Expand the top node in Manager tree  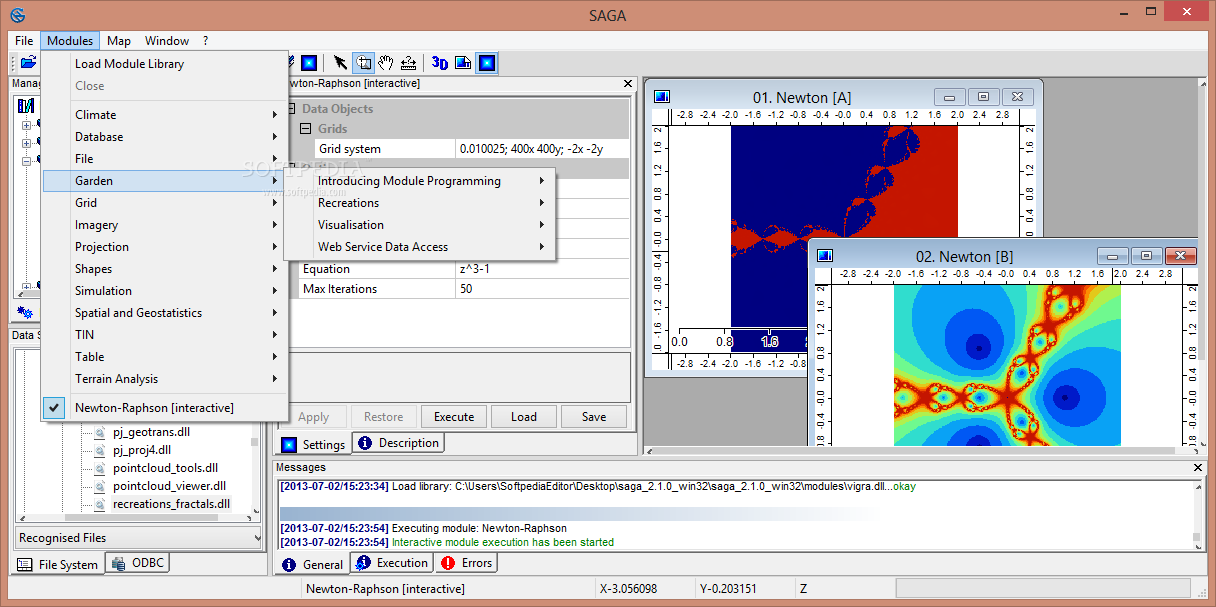[x=24, y=125]
